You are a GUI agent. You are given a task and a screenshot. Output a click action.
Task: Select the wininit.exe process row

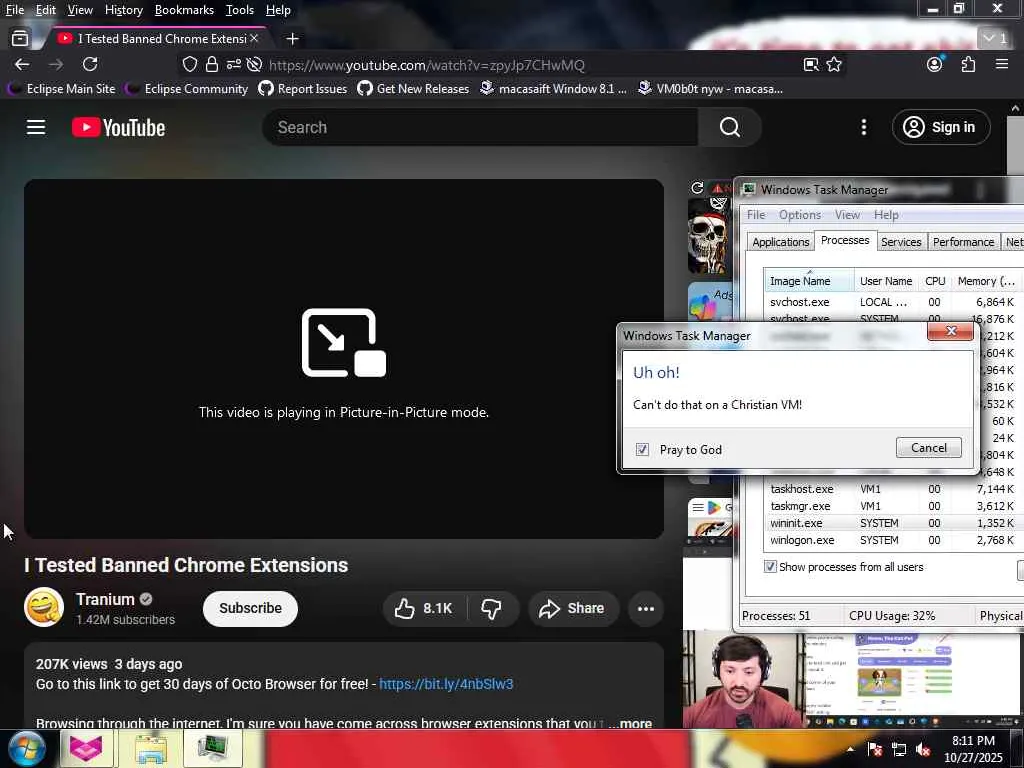pos(891,523)
